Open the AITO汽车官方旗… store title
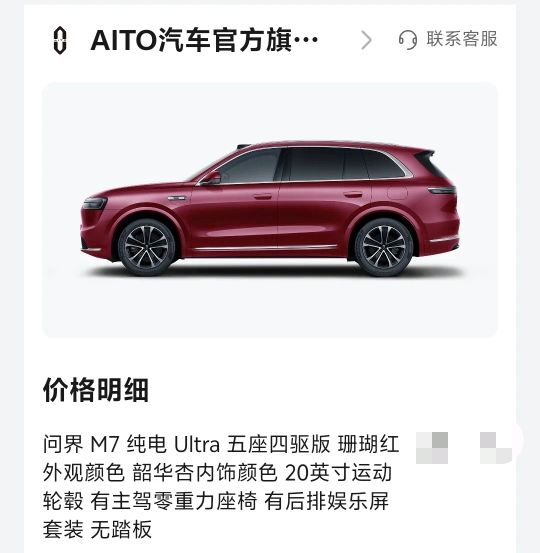 [205, 40]
